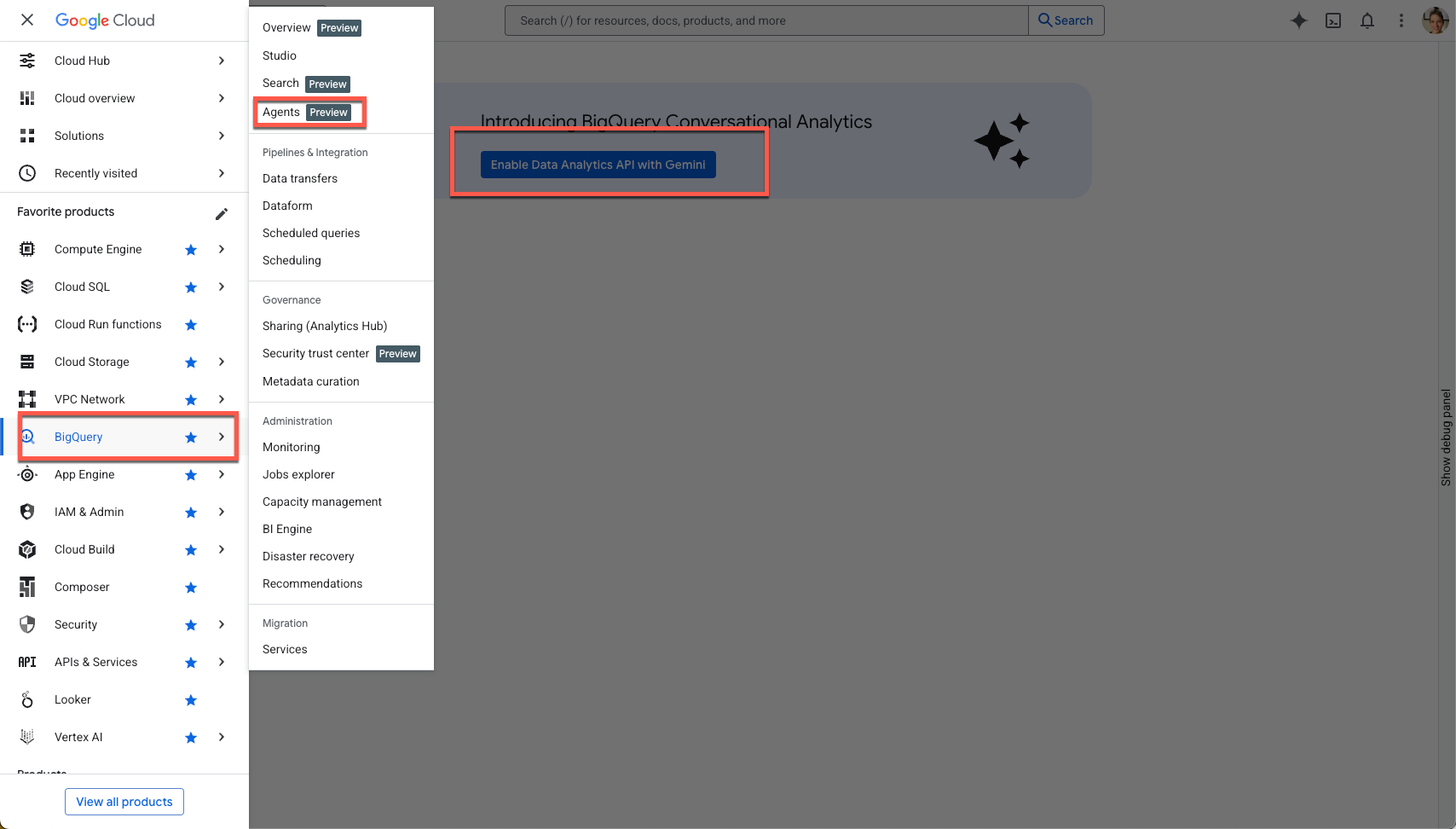The image size is (1456, 829).
Task: Show the debug panel side tab
Action: 1446,438
